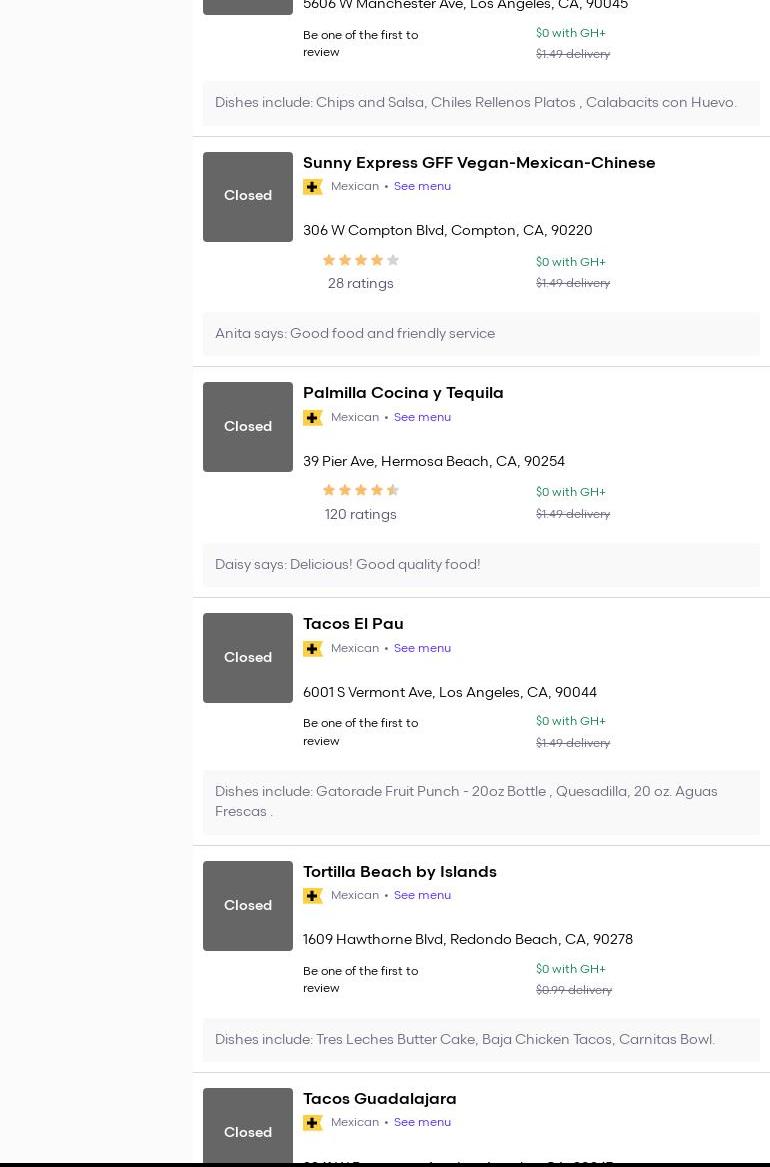Open See menu link for Palmilla Cocina

422,418
